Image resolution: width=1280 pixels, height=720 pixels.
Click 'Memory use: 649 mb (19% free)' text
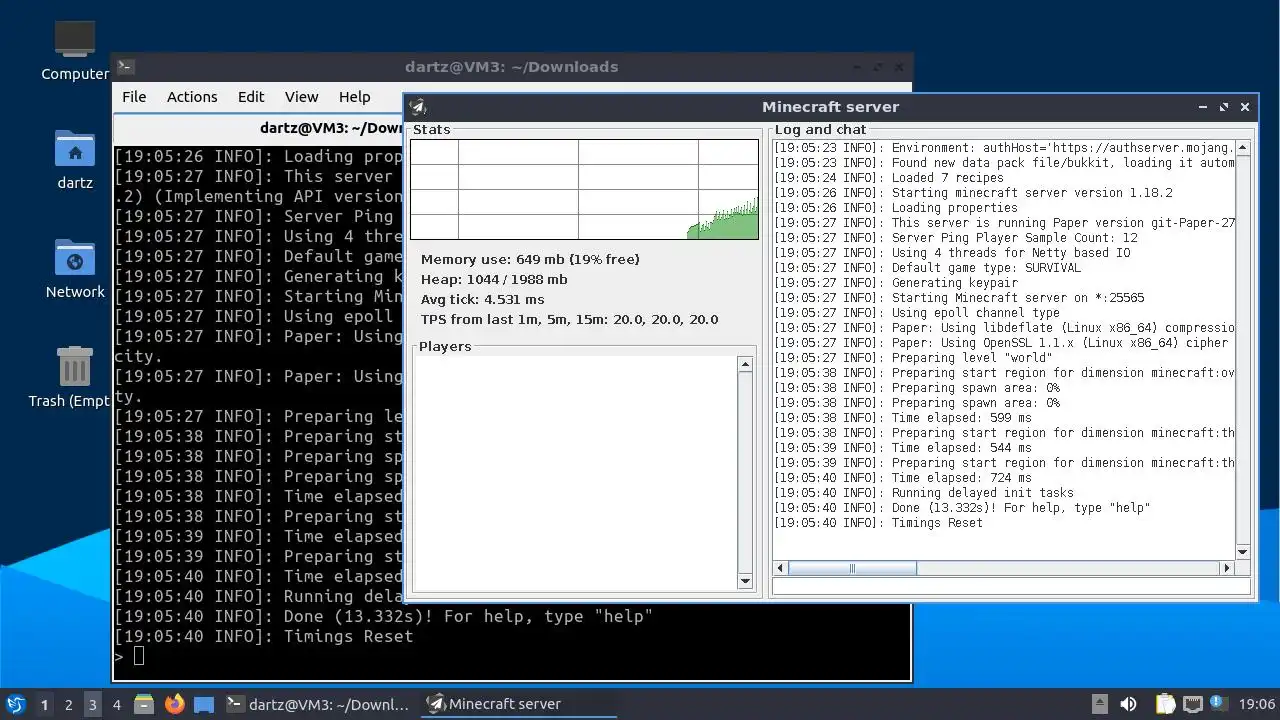(x=530, y=260)
